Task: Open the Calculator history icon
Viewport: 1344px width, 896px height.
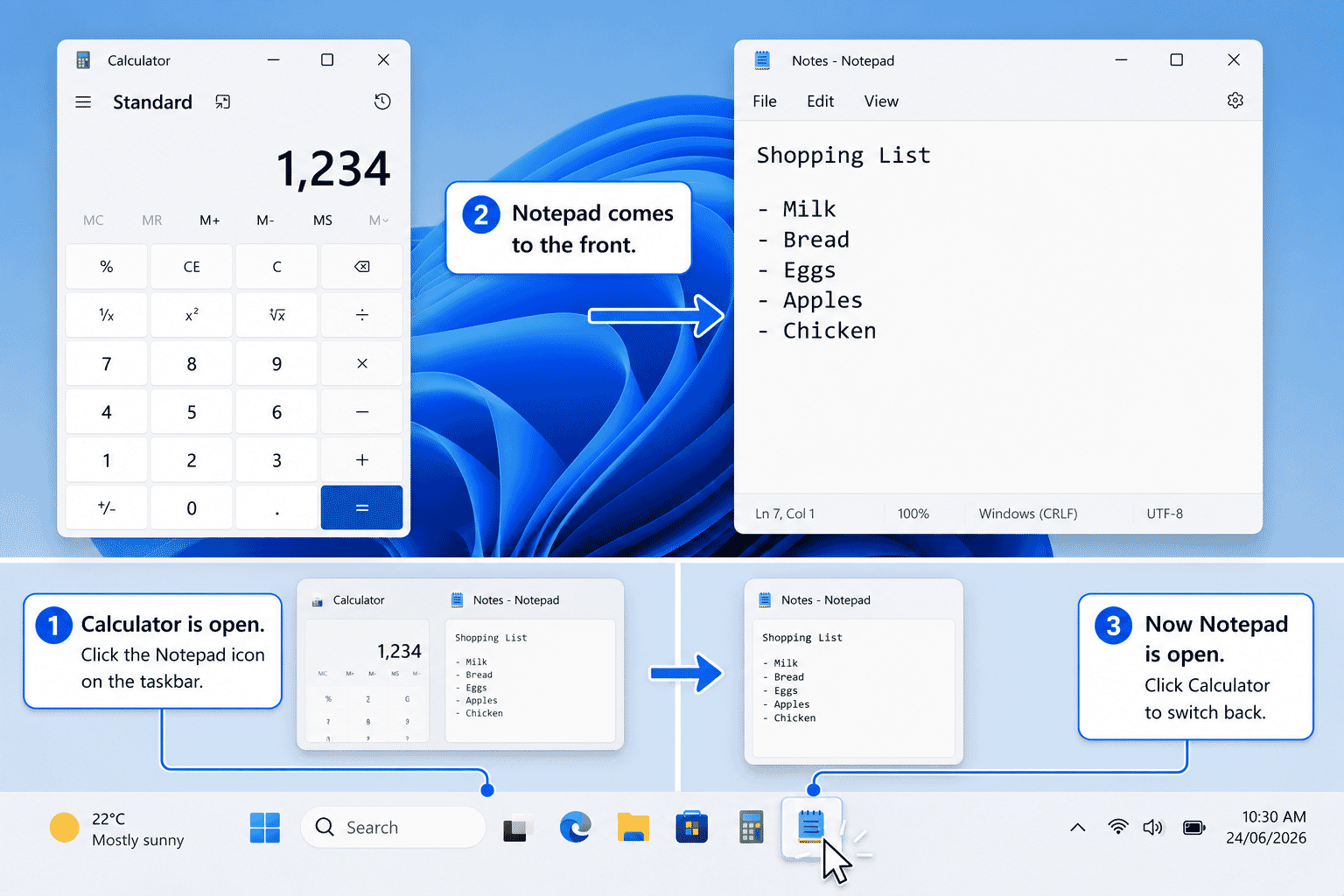Action: tap(382, 101)
